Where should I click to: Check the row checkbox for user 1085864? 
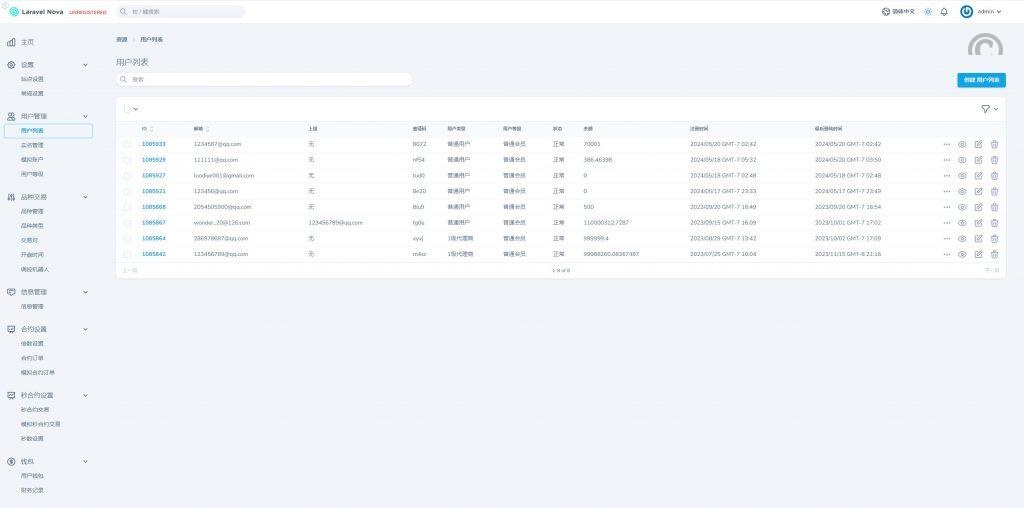[127, 239]
